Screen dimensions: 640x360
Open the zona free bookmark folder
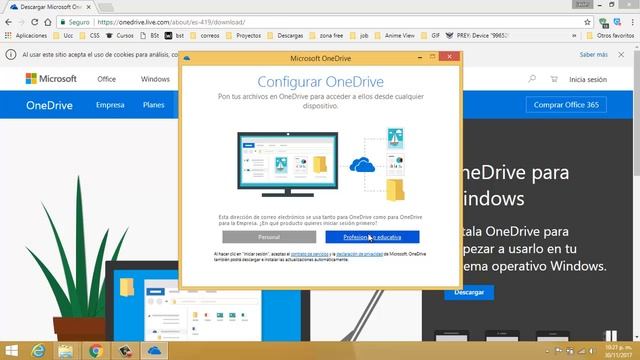(326, 36)
